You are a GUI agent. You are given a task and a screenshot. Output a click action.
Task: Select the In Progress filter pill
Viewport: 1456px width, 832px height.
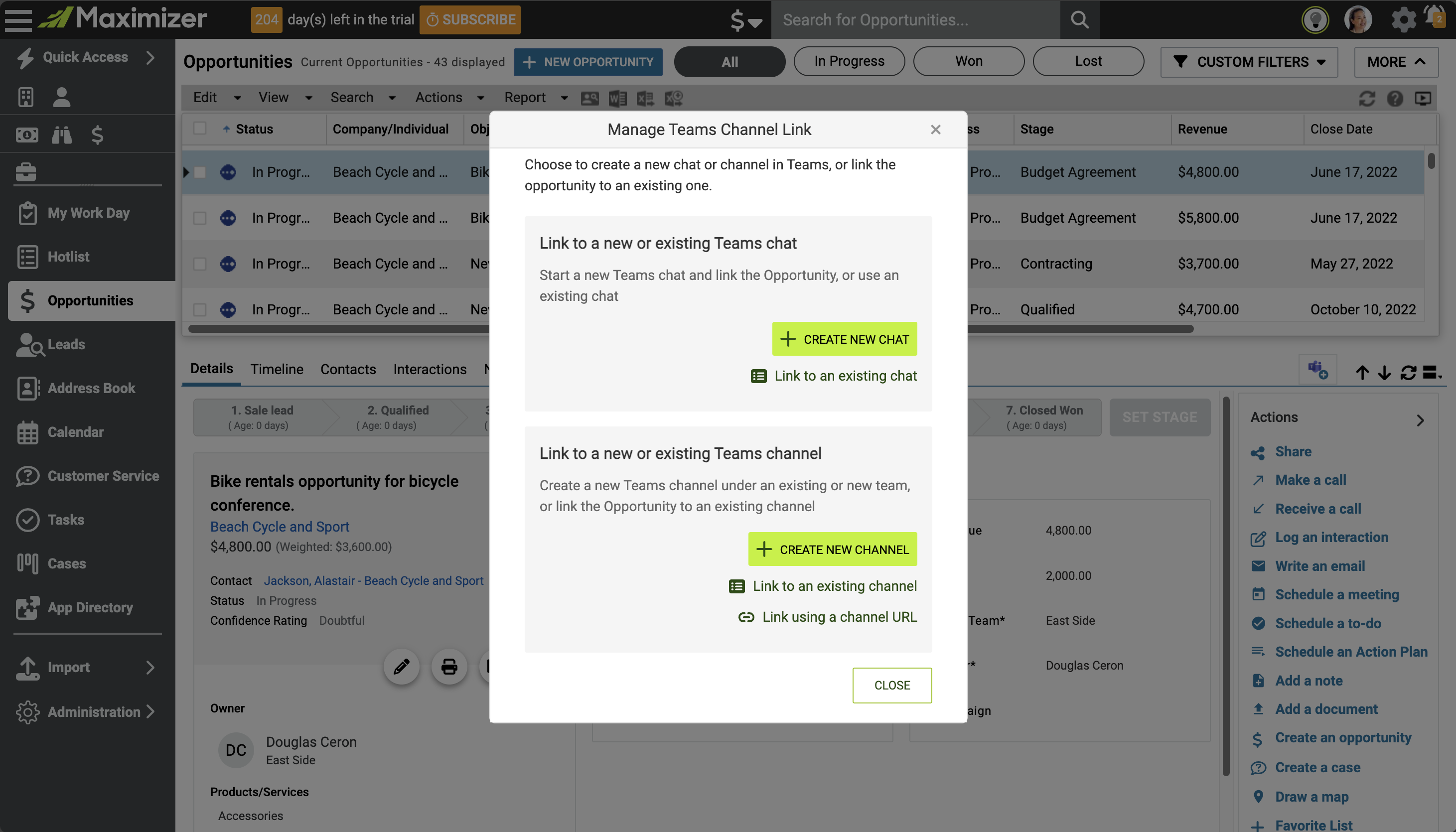pos(849,62)
